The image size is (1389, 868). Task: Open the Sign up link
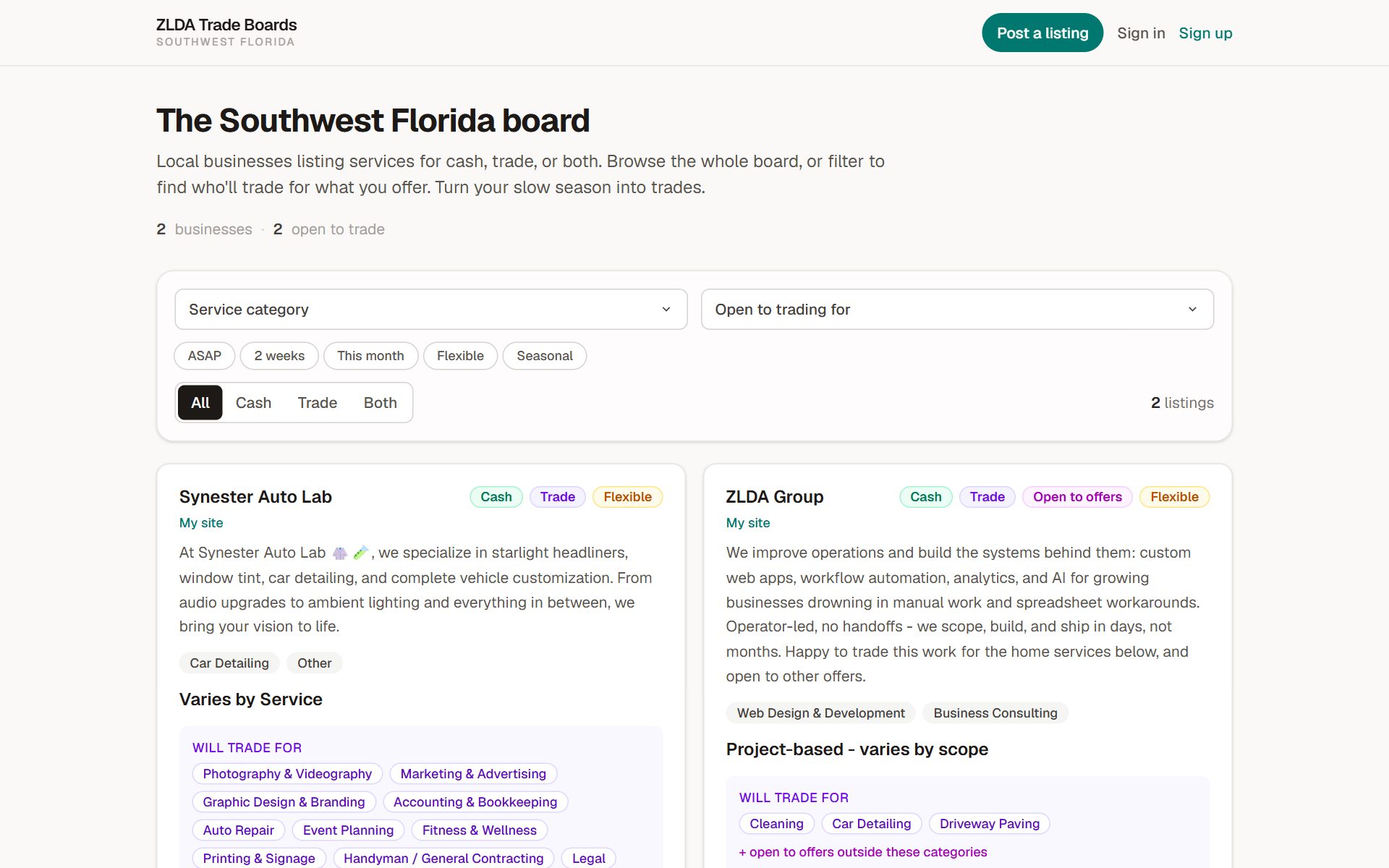pyautogui.click(x=1205, y=33)
